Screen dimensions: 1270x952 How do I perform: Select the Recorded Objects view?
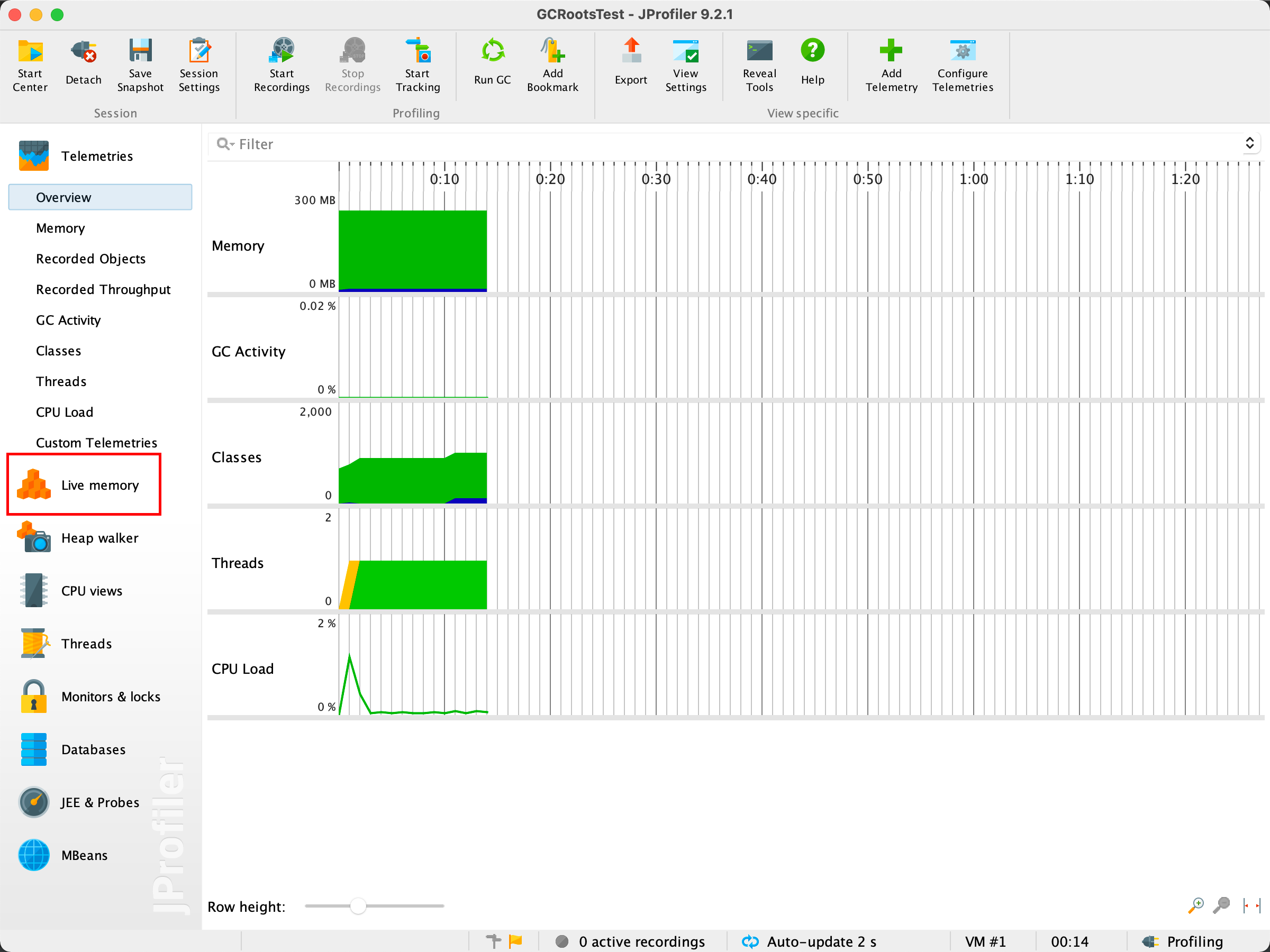[90, 258]
